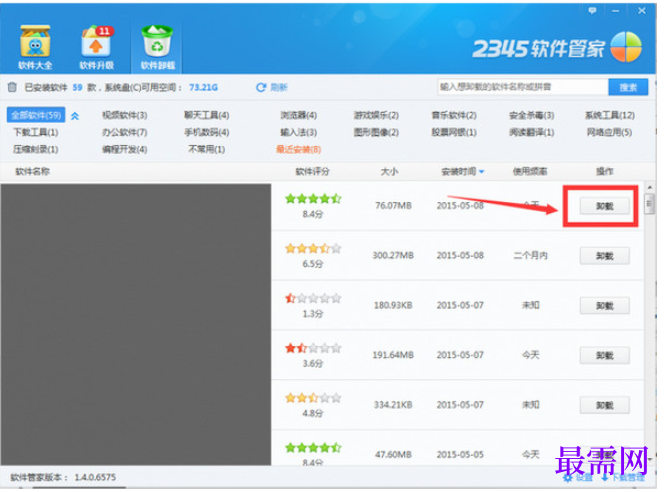
Task: Click the 2015-05-05 install date cell
Action: (460, 455)
